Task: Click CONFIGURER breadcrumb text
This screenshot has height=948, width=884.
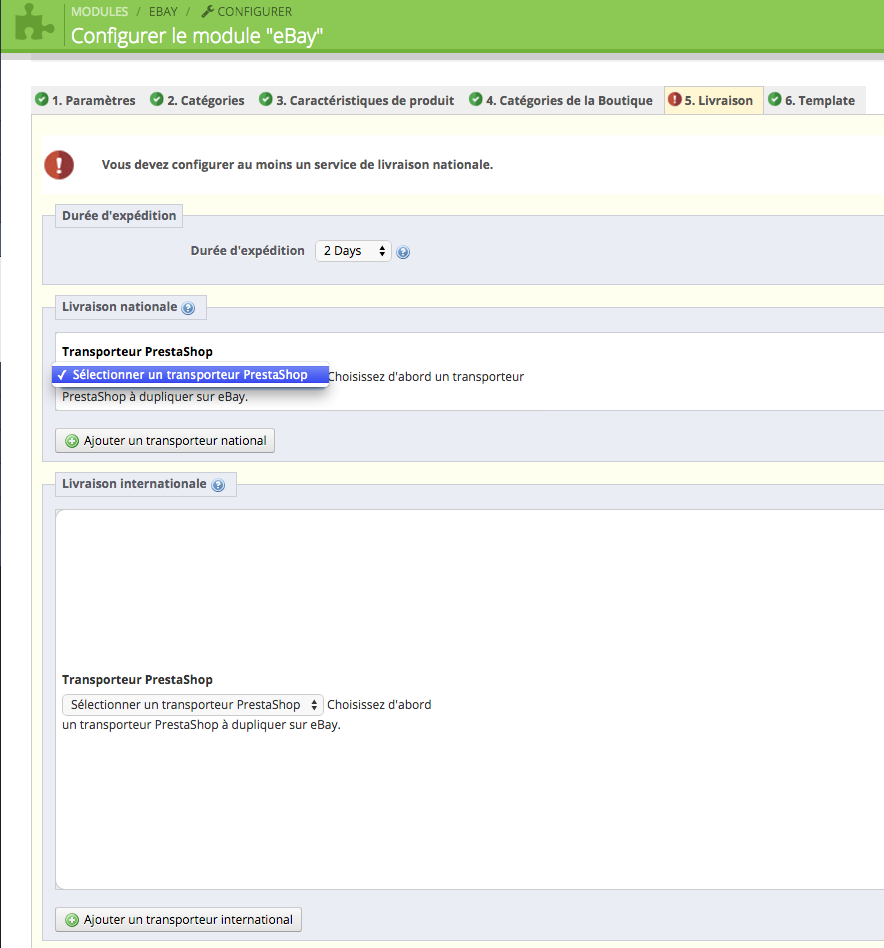Action: pos(255,11)
